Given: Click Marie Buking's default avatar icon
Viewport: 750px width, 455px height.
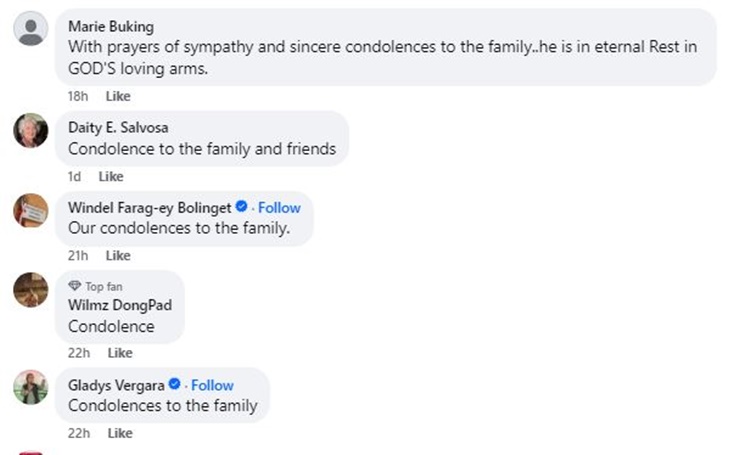Looking at the screenshot, I should (x=31, y=28).
